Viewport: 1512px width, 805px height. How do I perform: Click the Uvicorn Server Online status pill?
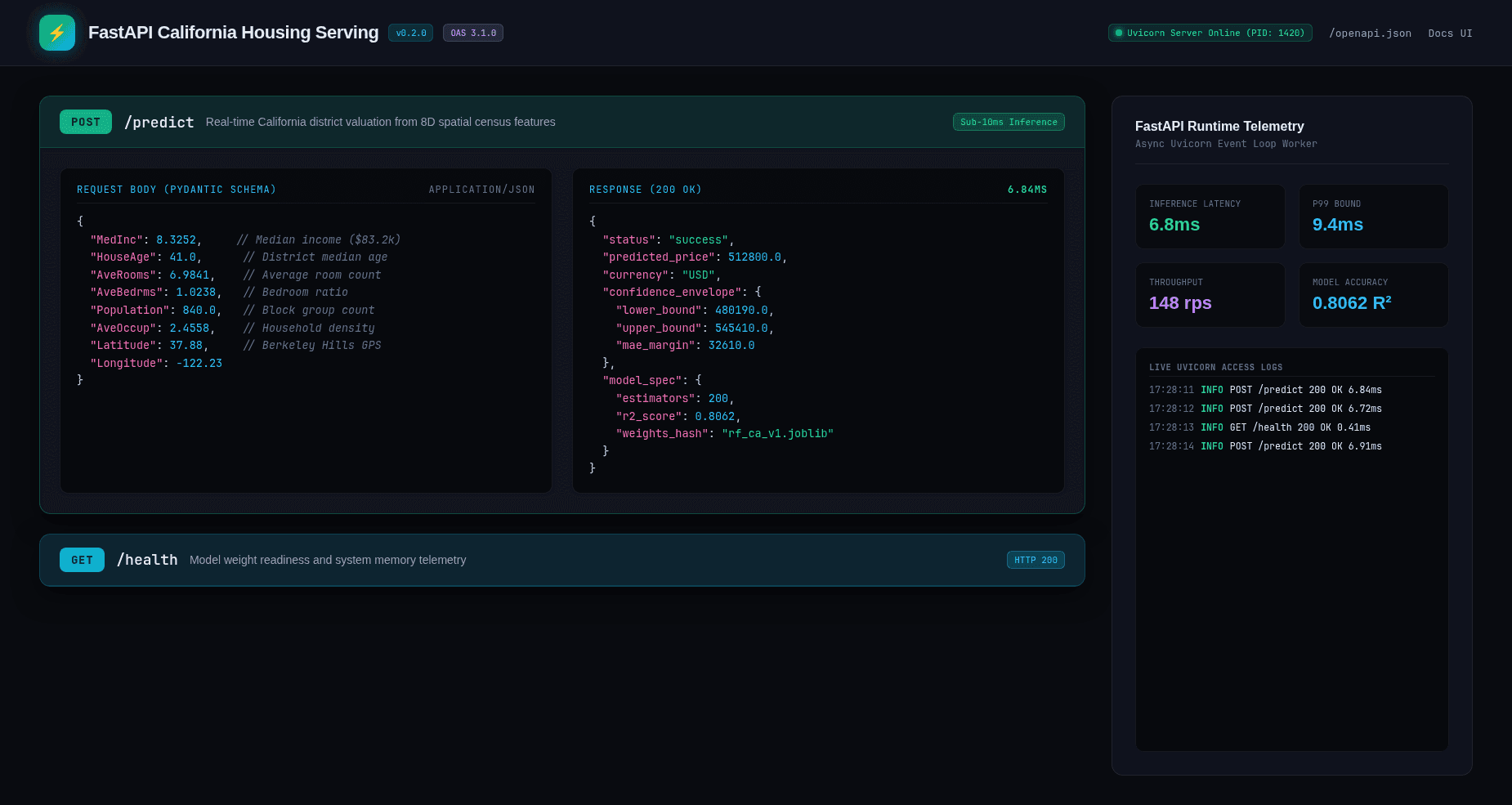[1210, 33]
